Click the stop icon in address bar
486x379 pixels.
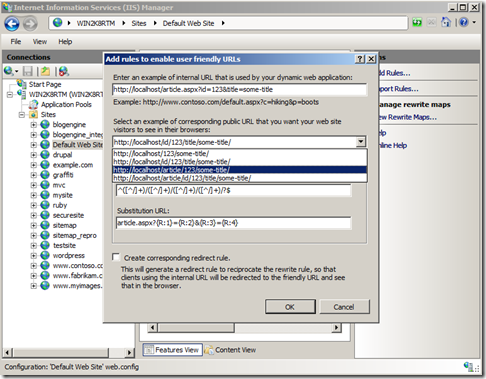[x=431, y=22]
